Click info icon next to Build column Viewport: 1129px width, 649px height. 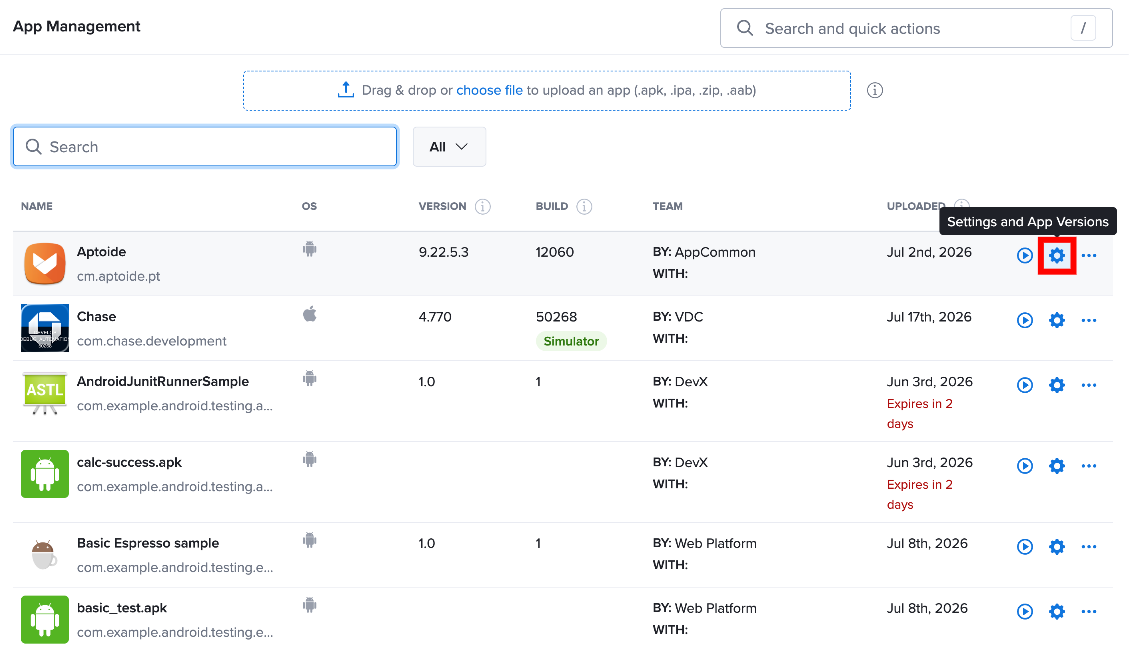(x=584, y=207)
